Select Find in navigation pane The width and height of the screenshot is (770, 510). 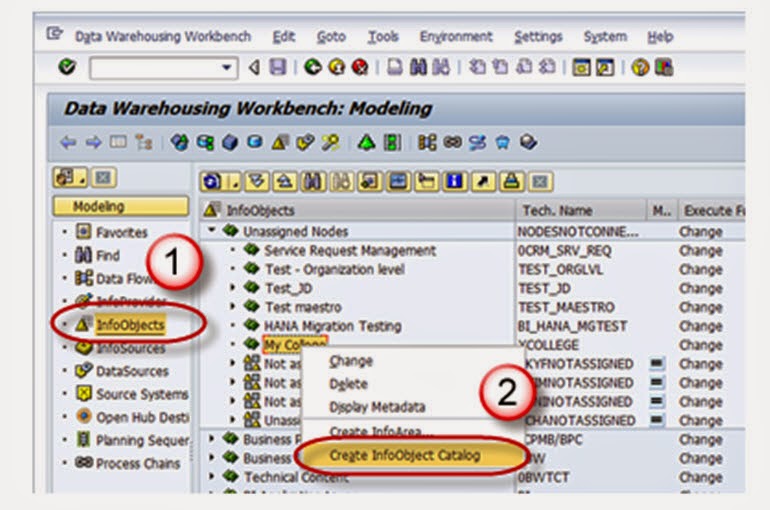click(x=108, y=255)
